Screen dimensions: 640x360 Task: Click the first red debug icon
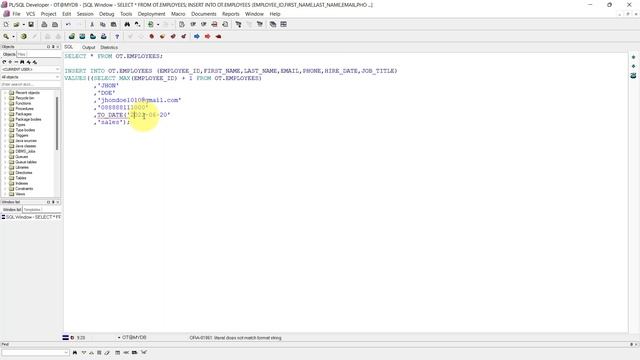(x=151, y=36)
